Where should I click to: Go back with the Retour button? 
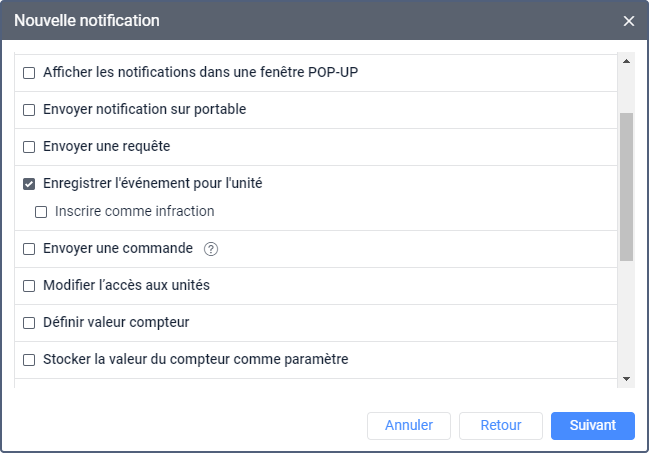501,426
